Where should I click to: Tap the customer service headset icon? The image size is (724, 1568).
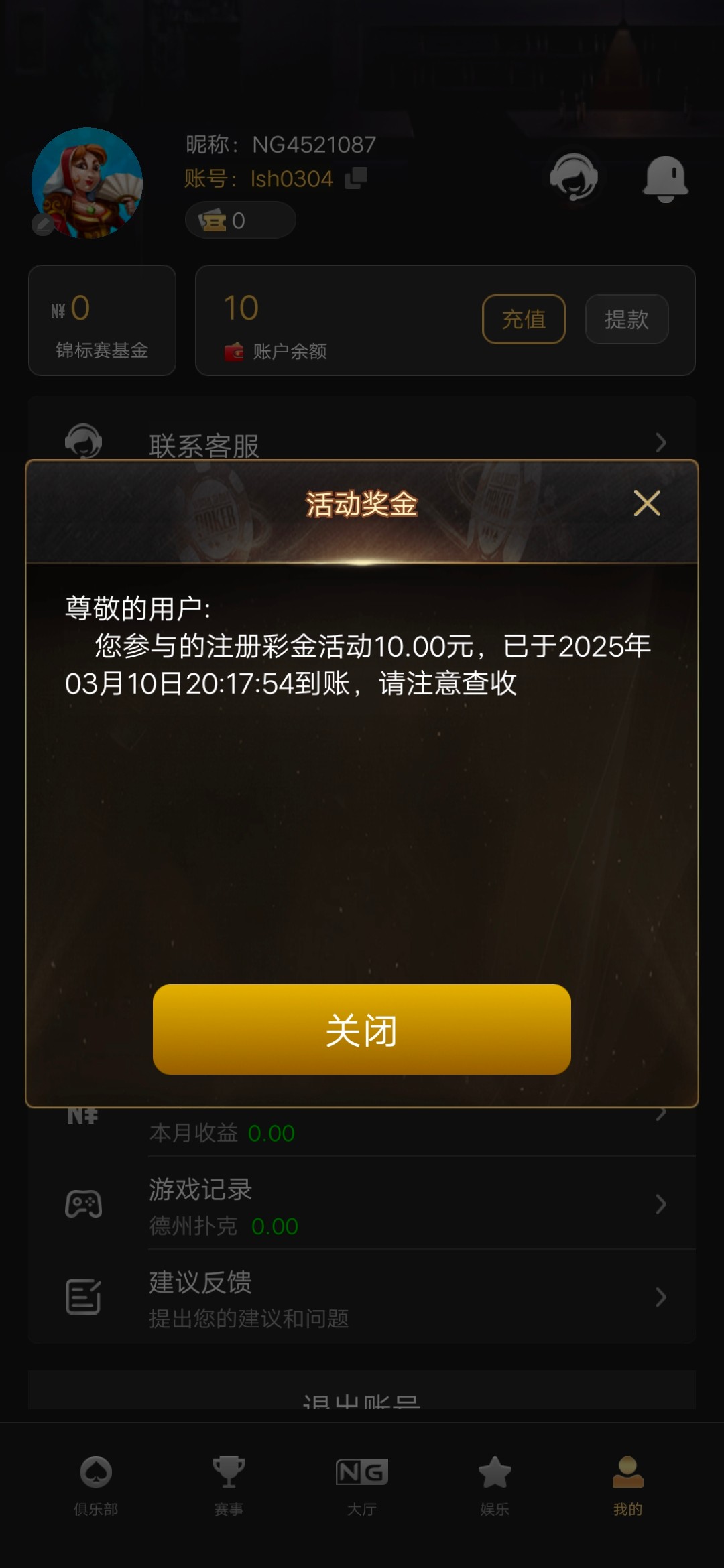pos(574,178)
